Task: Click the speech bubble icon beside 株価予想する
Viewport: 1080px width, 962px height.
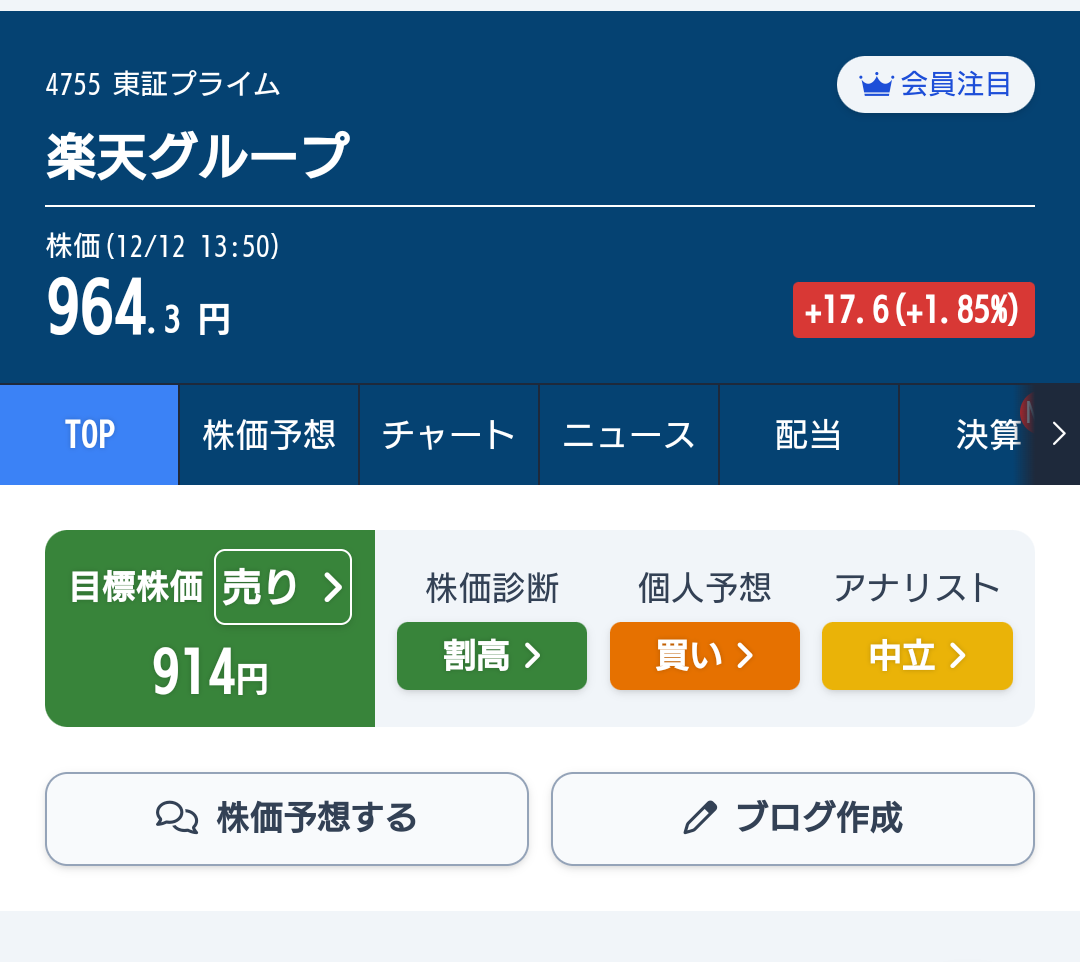Action: [x=177, y=818]
